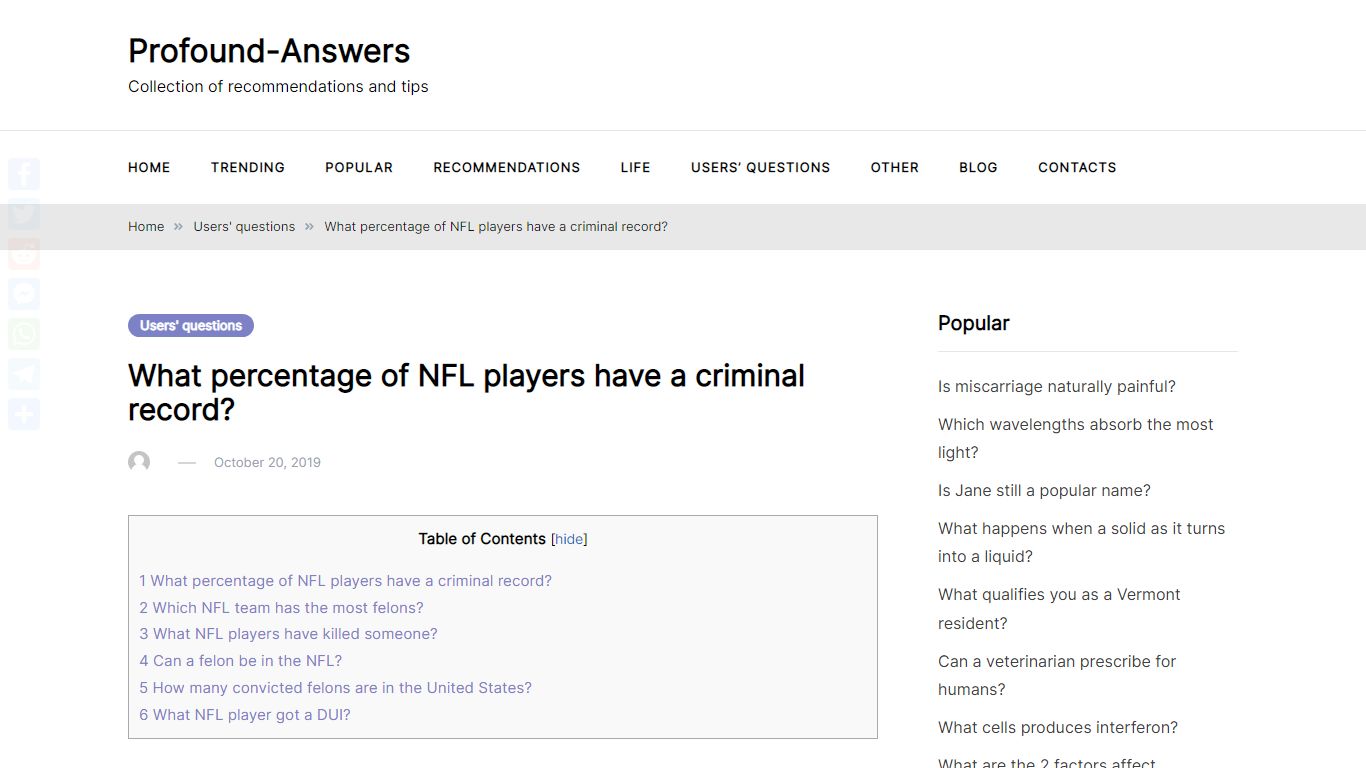
Task: Open the POPULAR menu item
Action: (x=359, y=167)
